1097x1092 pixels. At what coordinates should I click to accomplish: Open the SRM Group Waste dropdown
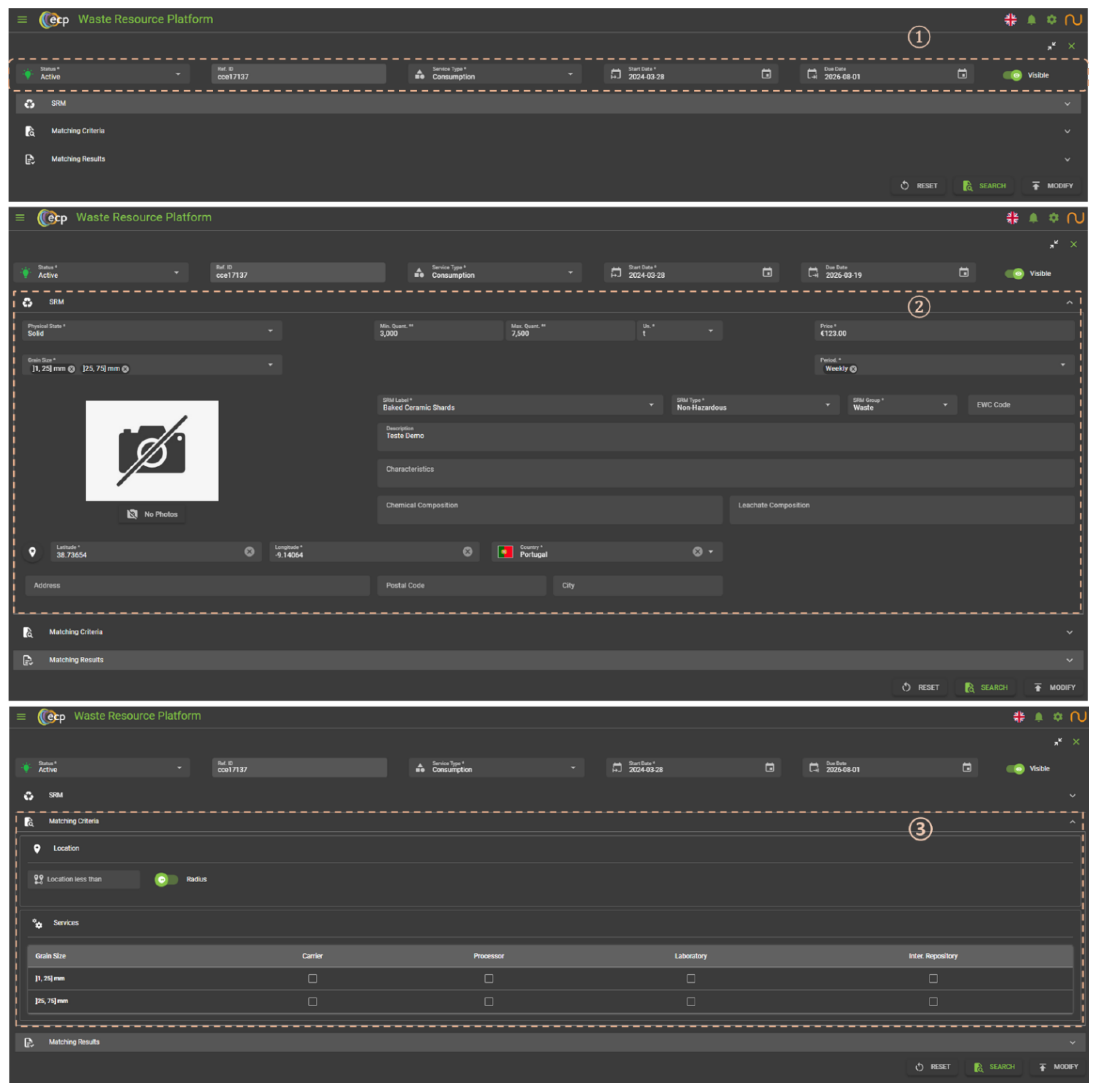click(x=945, y=405)
